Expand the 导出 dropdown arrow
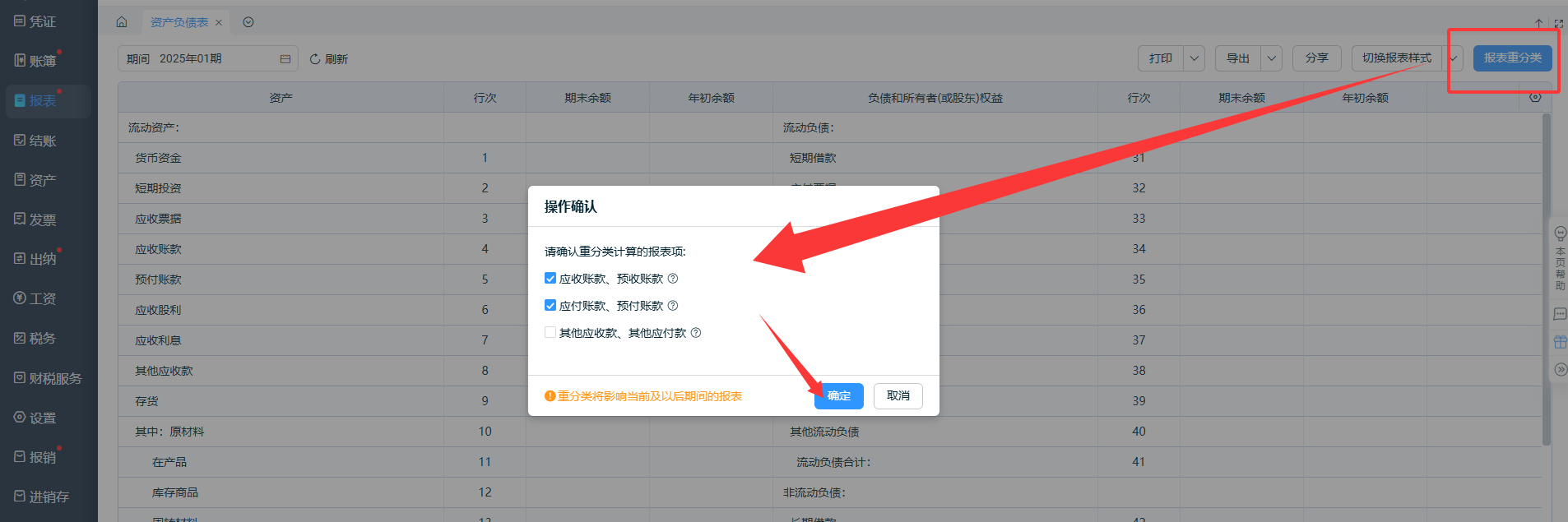Image resolution: width=1568 pixels, height=522 pixels. (1271, 58)
